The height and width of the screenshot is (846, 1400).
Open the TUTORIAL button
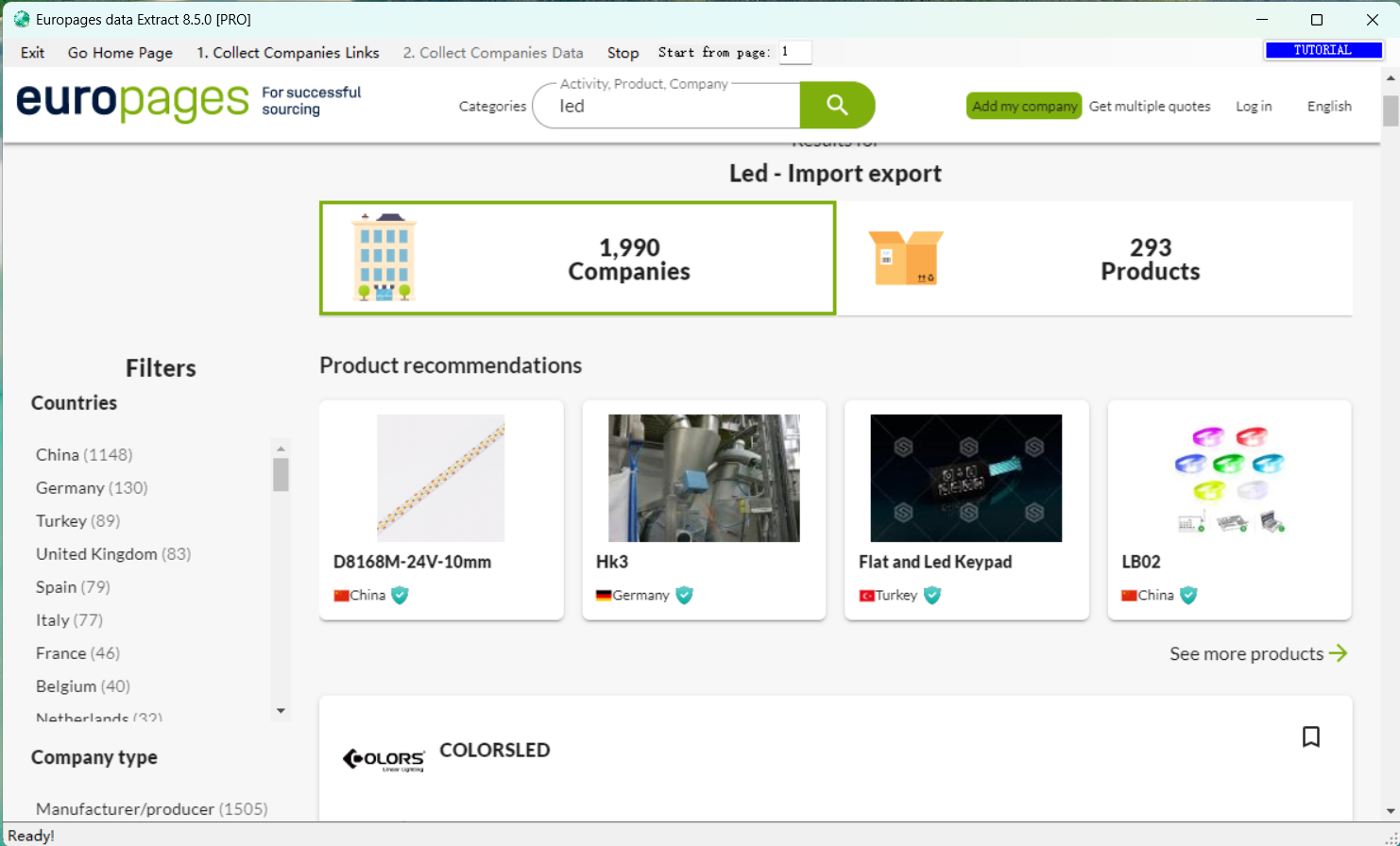pos(1323,50)
